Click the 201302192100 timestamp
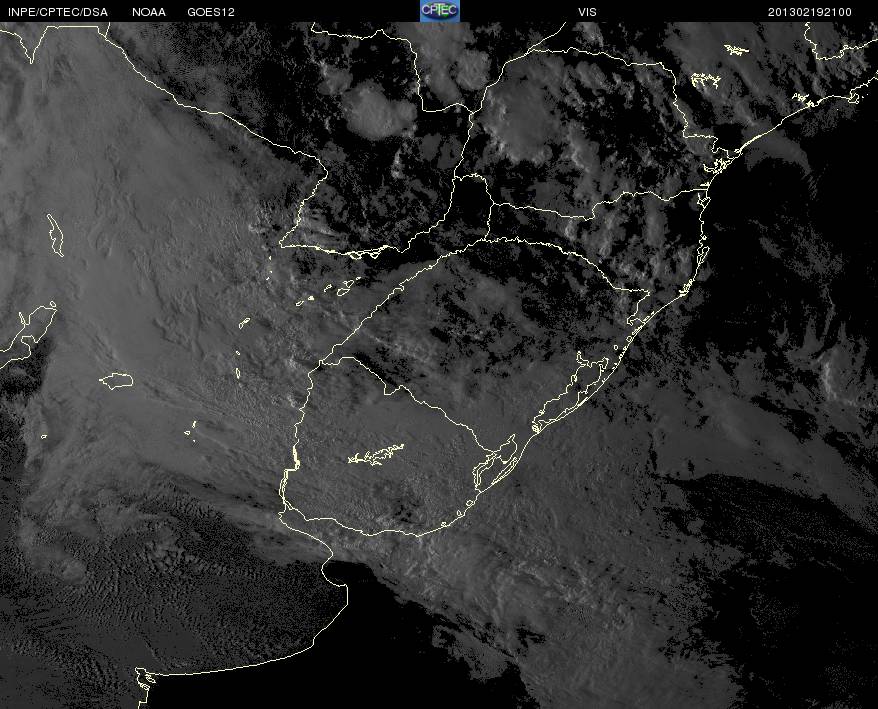Image resolution: width=878 pixels, height=709 pixels. (810, 12)
